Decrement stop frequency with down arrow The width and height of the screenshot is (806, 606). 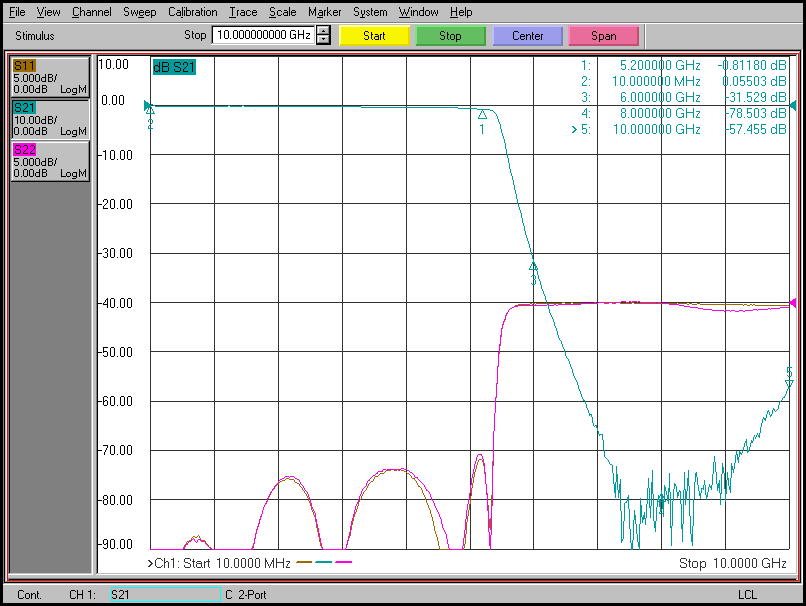coord(323,40)
